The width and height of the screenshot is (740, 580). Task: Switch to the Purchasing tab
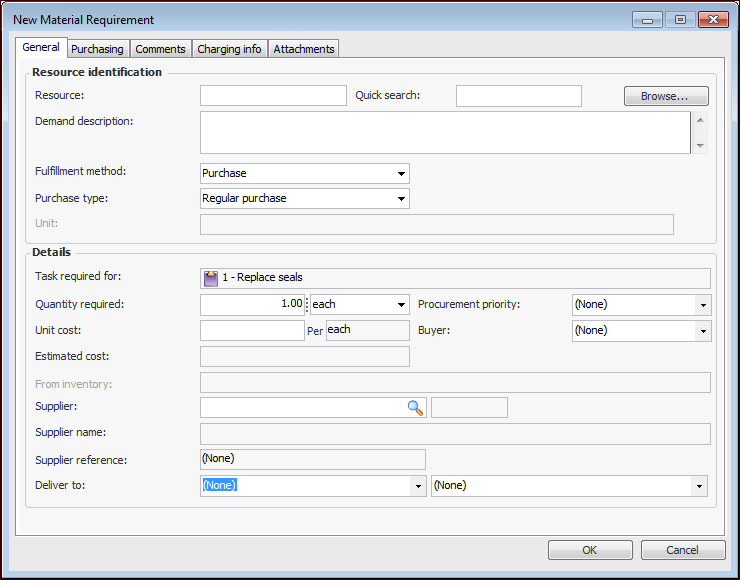[97, 49]
